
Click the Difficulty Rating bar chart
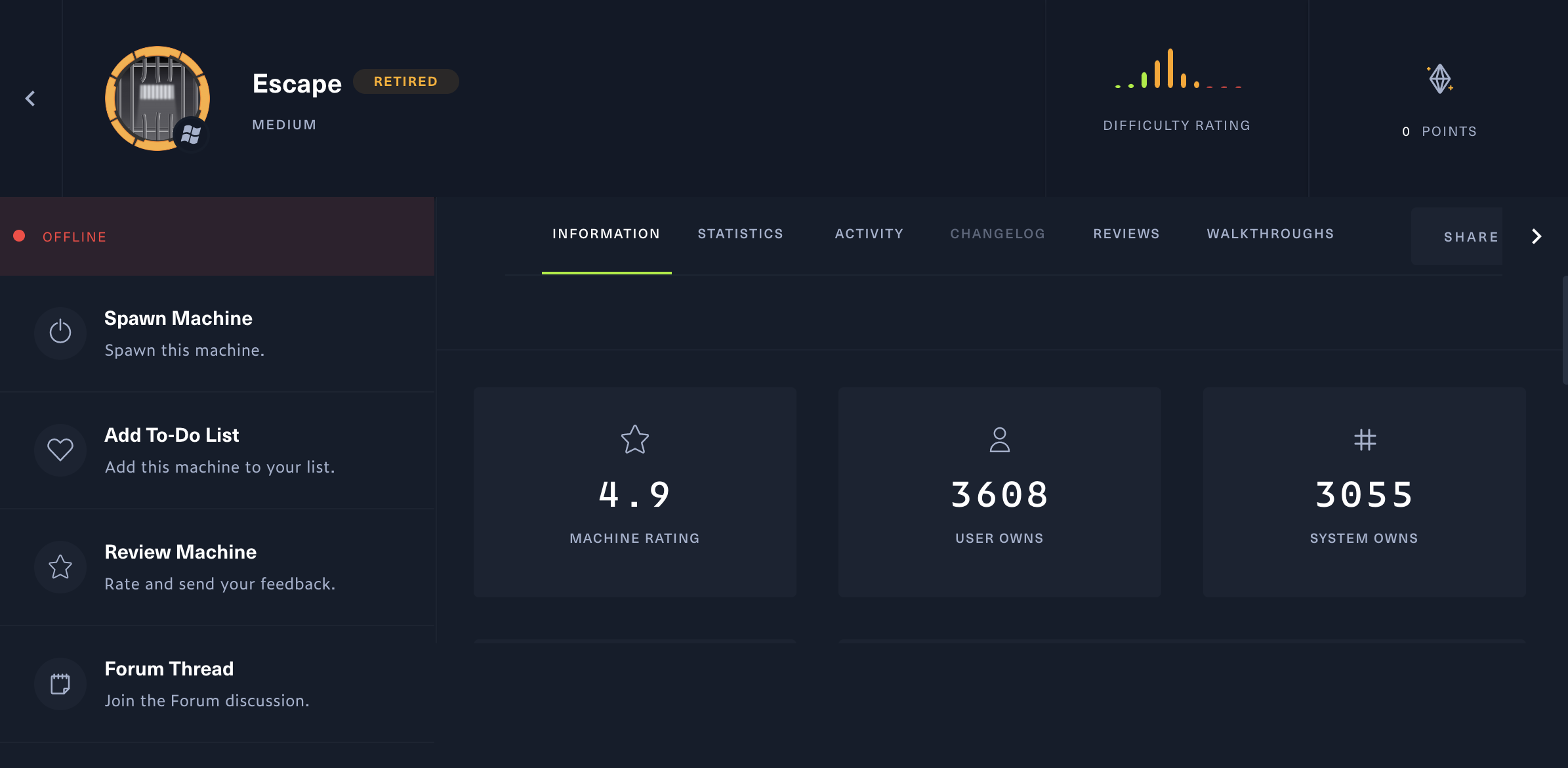(x=1176, y=72)
